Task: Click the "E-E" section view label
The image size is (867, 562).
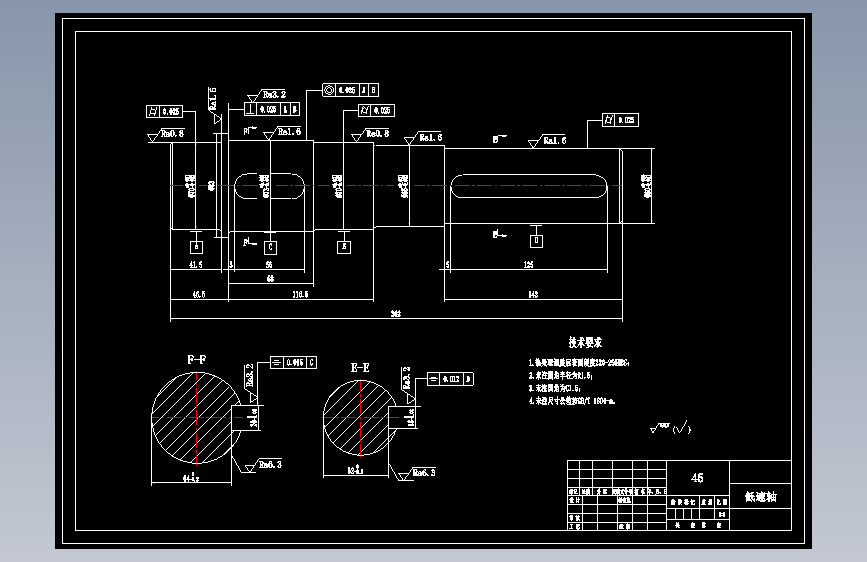Action: pos(360,368)
